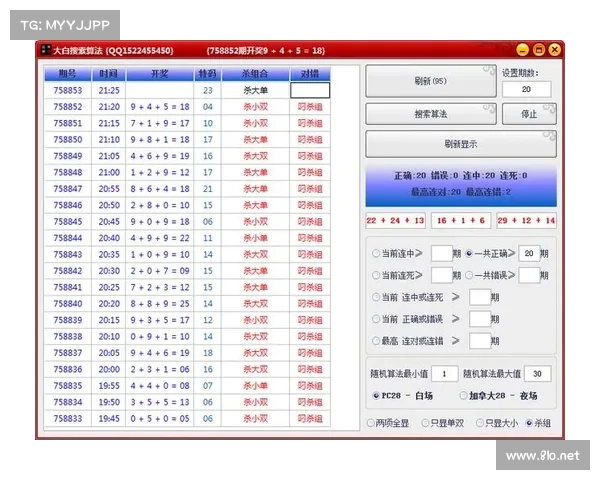This screenshot has height=480, width=600.
Task: Click the statistics panel showing 正确:20
Action: point(461,185)
